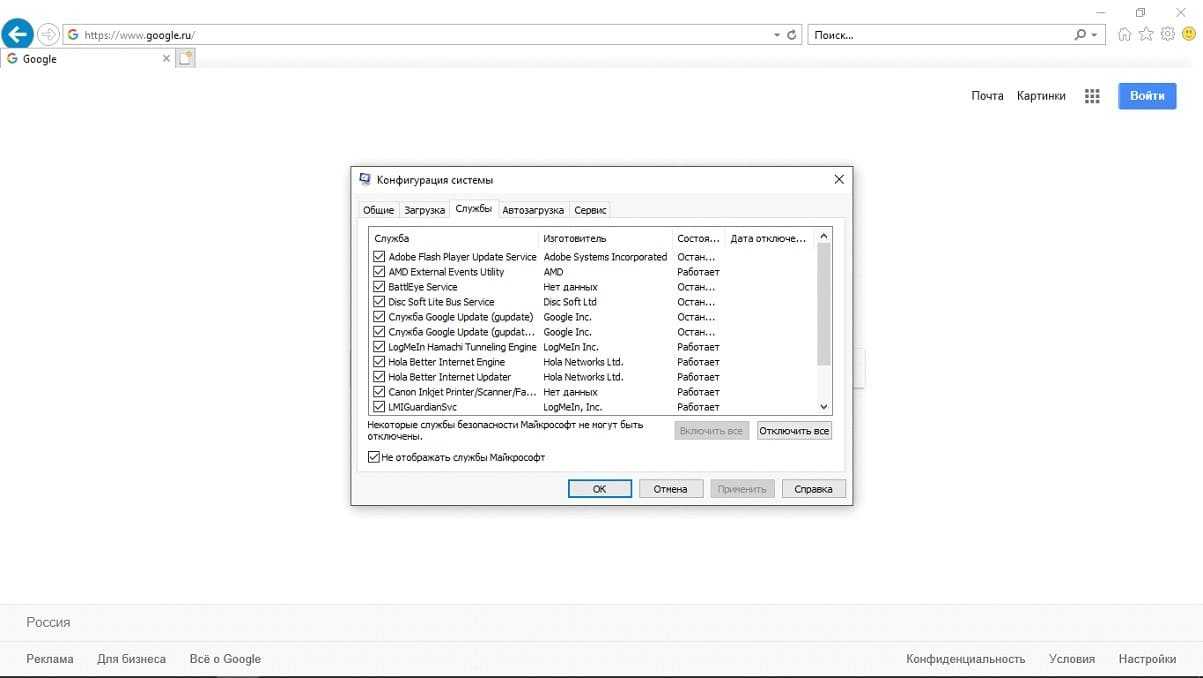Click the new tab button beside Google tab

[x=185, y=59]
